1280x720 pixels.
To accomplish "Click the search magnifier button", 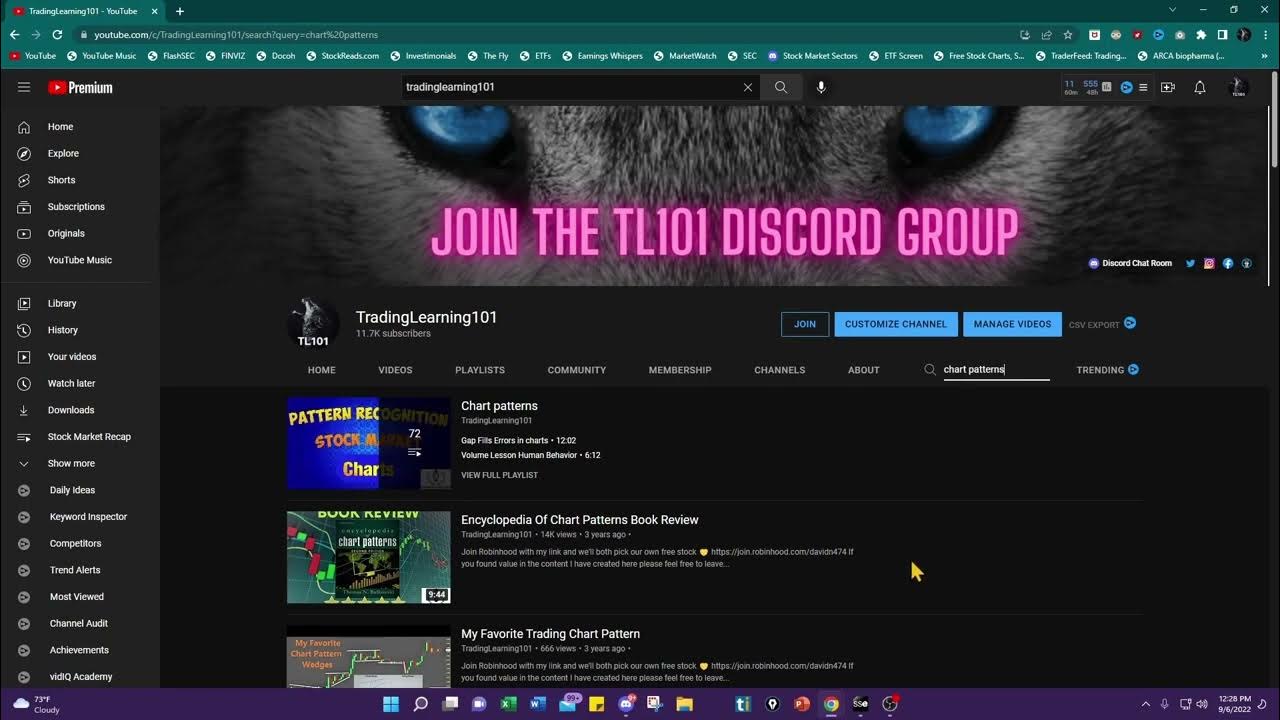I will coord(781,87).
